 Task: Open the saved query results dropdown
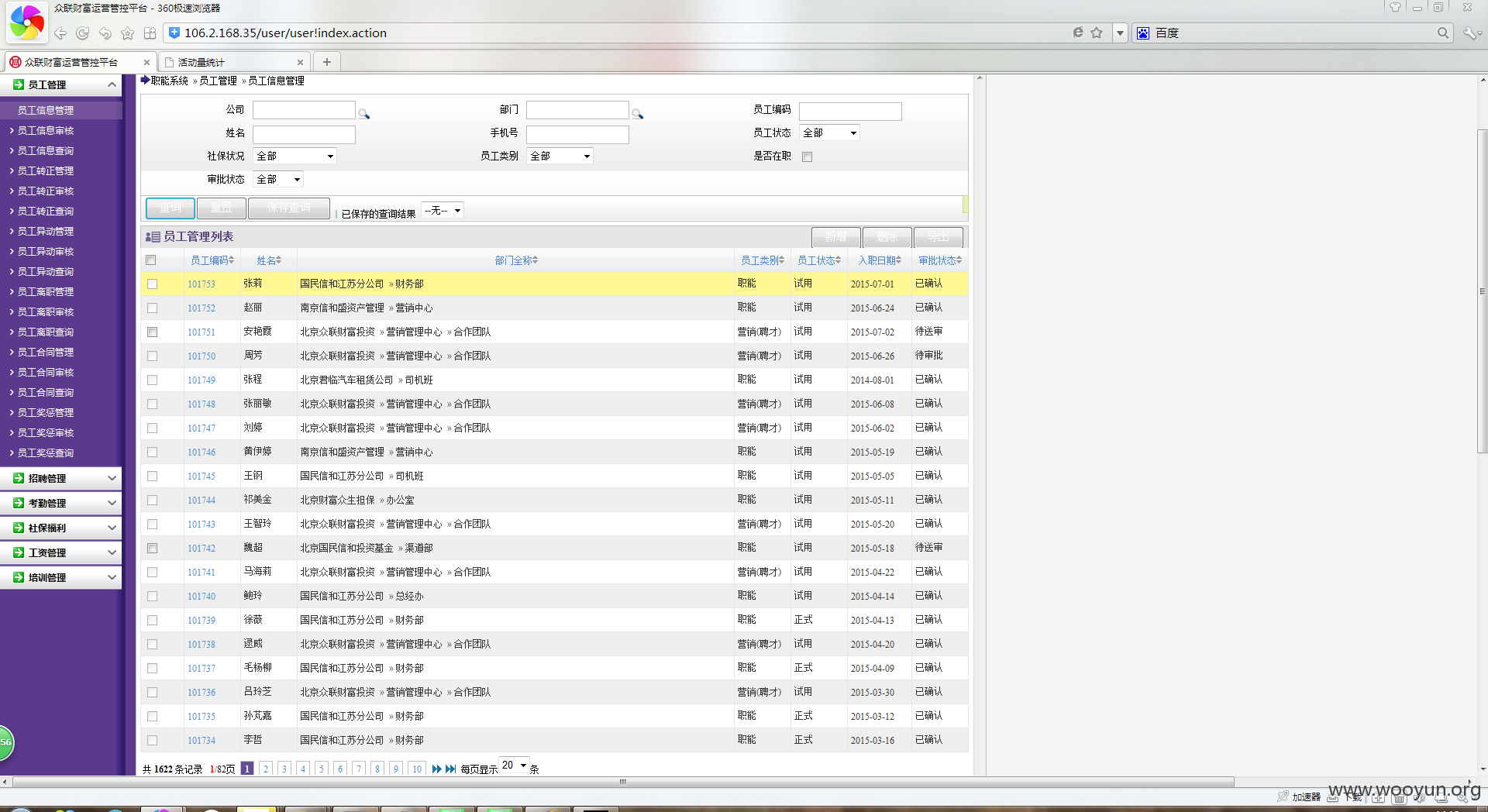pyautogui.click(x=443, y=211)
